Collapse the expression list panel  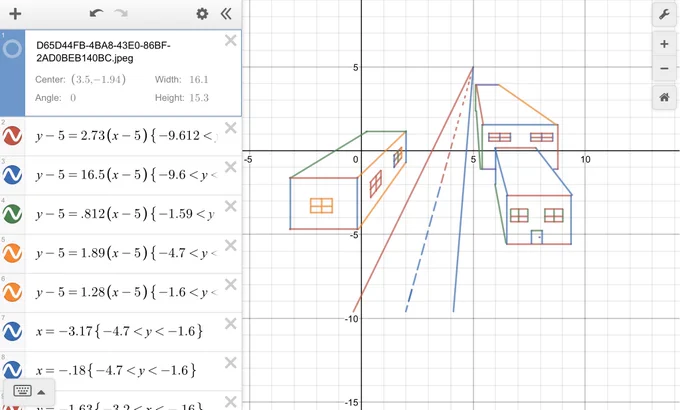[x=226, y=14]
